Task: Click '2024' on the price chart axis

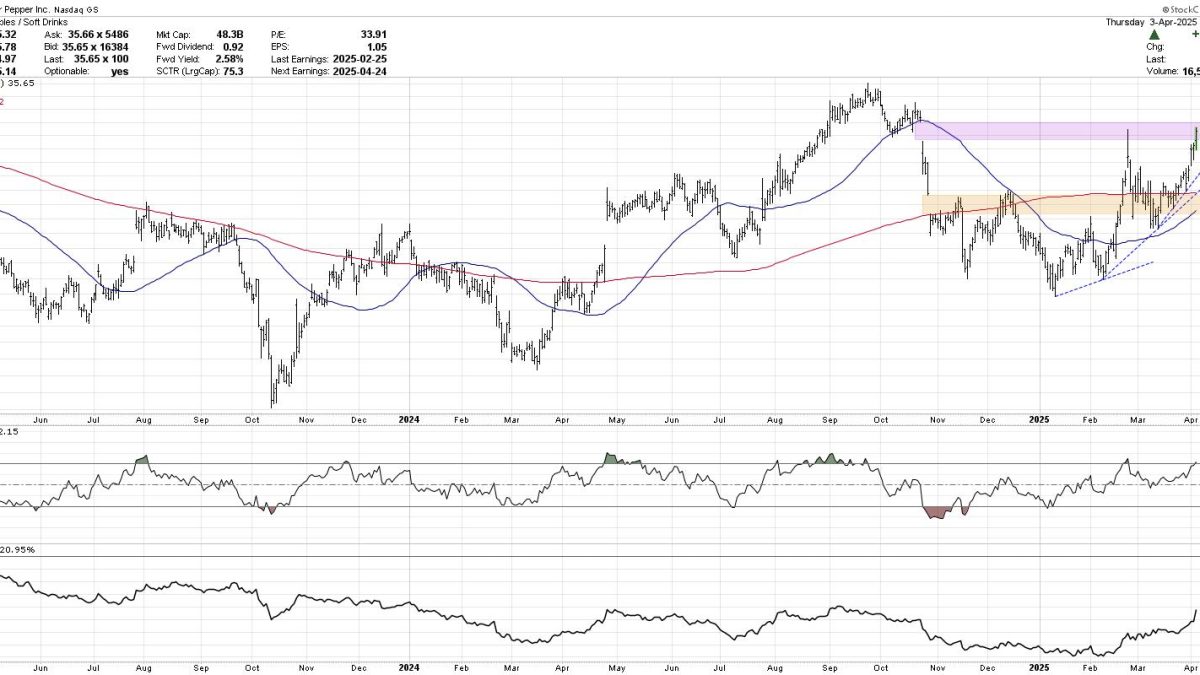Action: pos(410,422)
